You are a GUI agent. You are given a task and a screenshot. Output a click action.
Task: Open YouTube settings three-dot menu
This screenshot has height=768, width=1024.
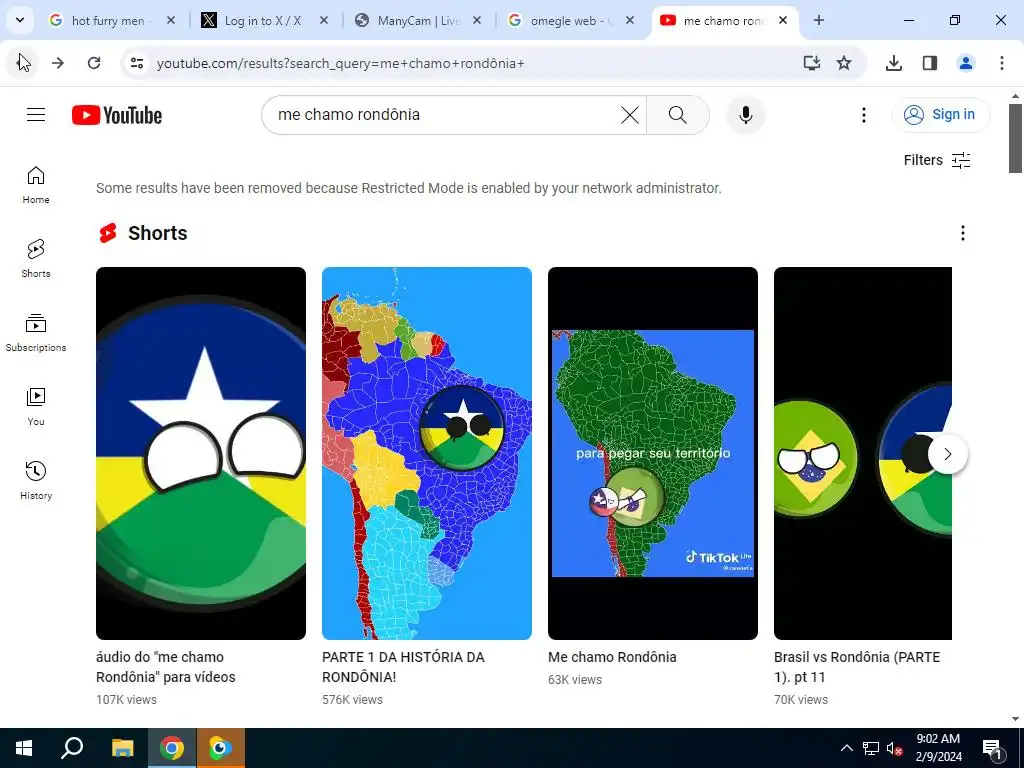(x=863, y=115)
